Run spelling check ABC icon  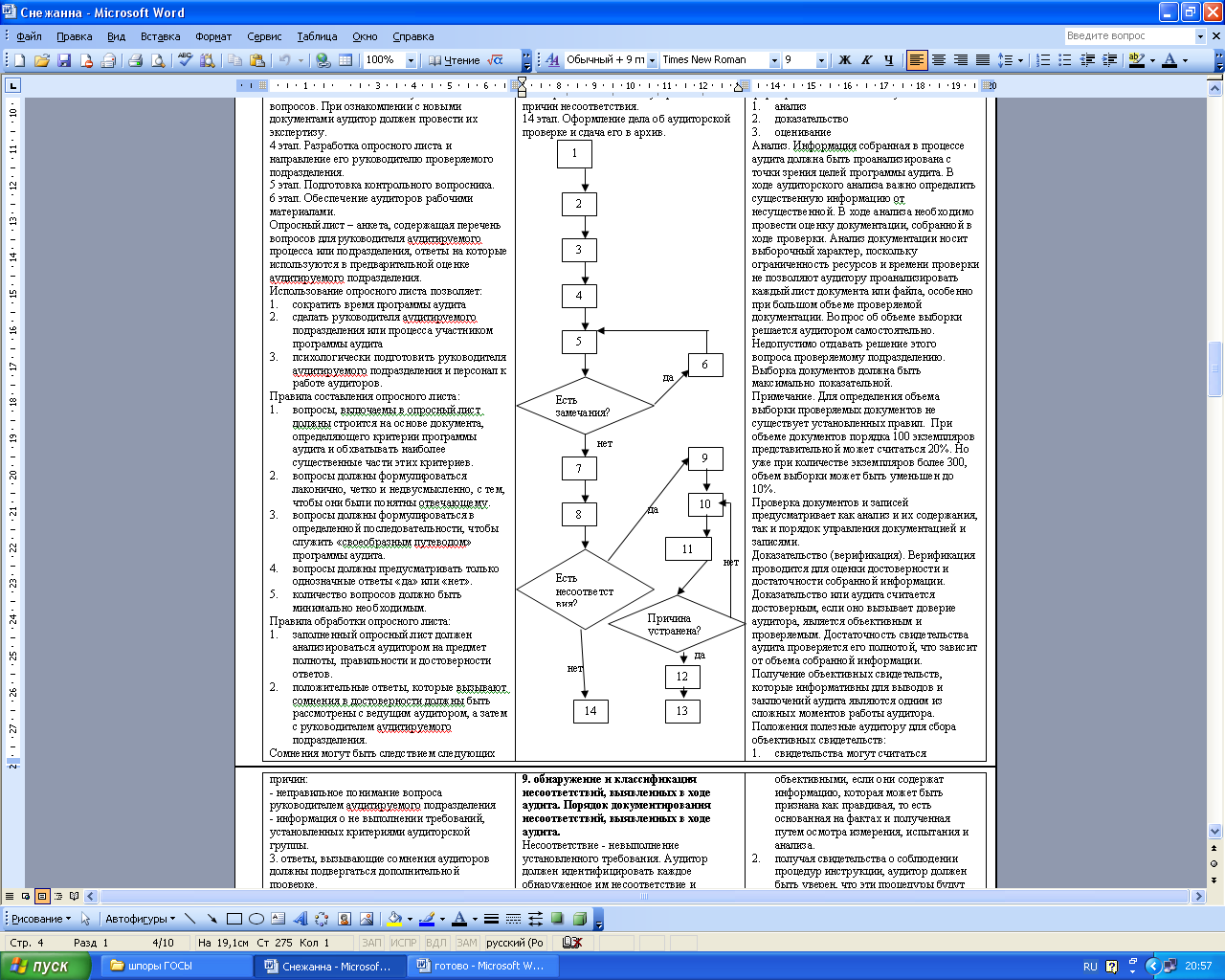click(x=185, y=60)
